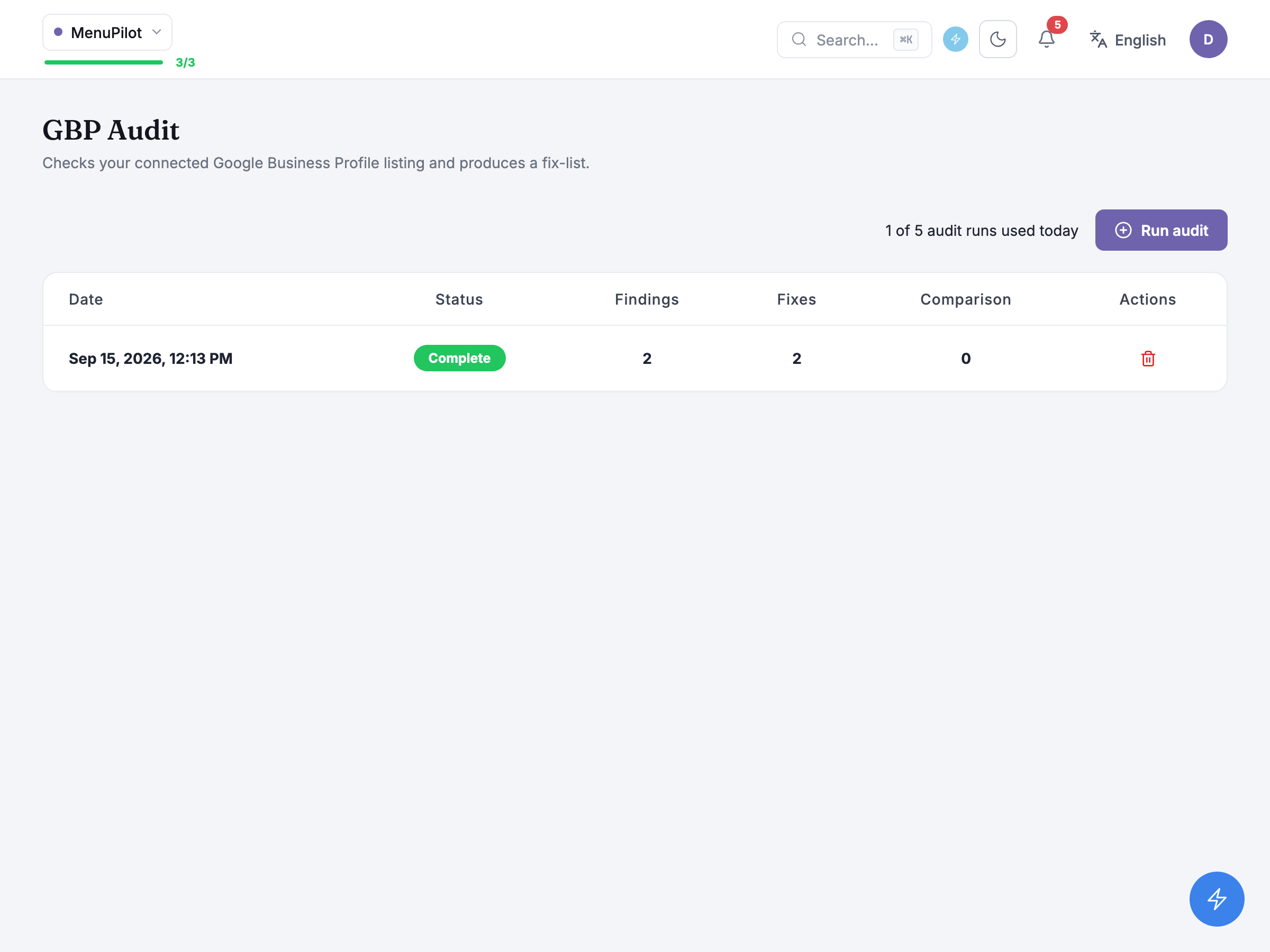1270x952 pixels.
Task: Click the 1 of 5 audit runs used text
Action: pyautogui.click(x=981, y=231)
